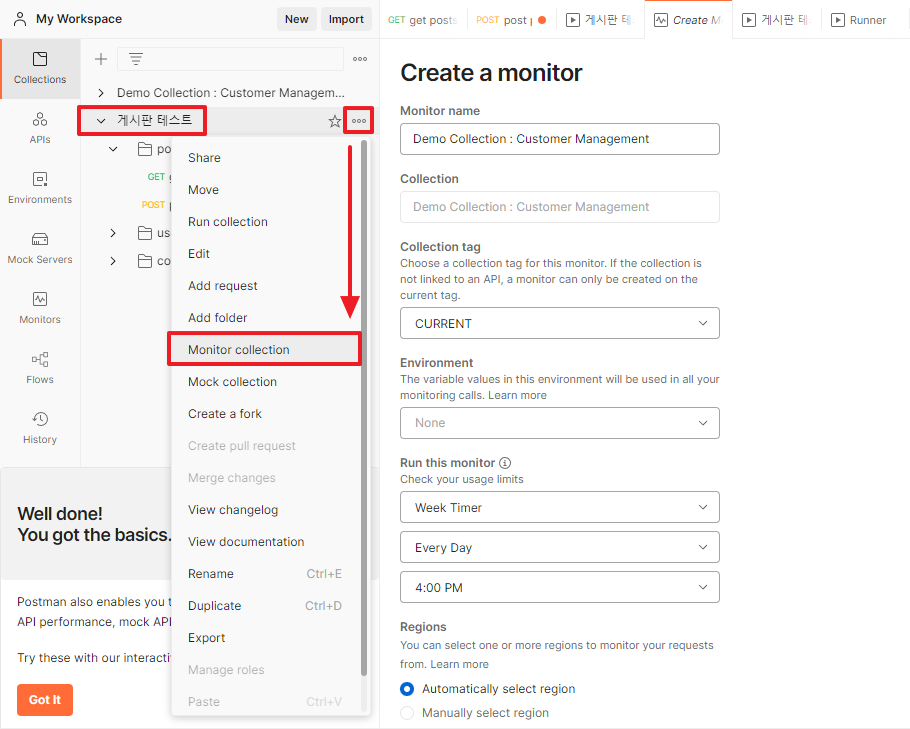Click the Import button
Screen dimensions: 910x729
[346, 19]
